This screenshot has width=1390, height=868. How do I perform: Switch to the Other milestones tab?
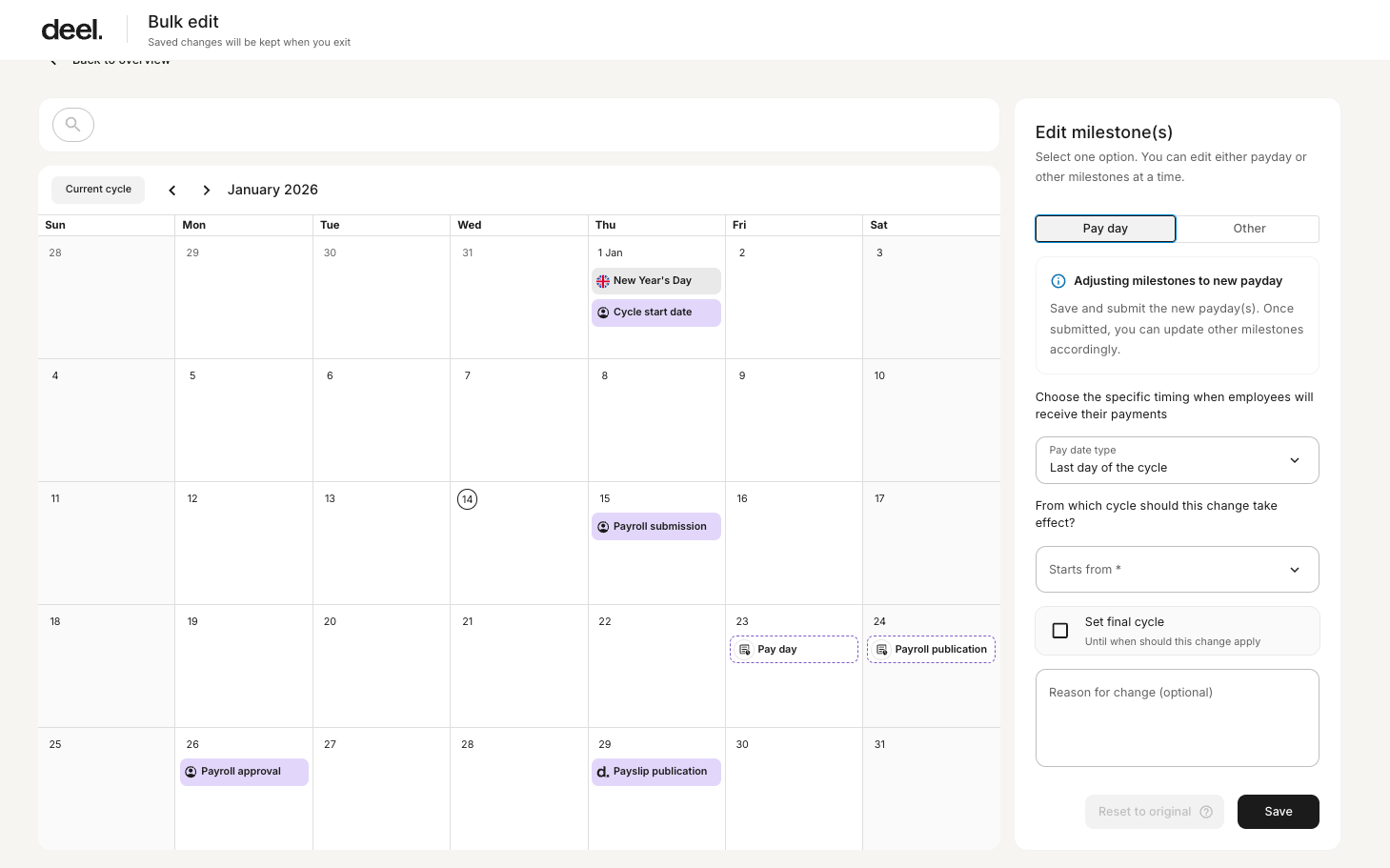click(x=1248, y=229)
